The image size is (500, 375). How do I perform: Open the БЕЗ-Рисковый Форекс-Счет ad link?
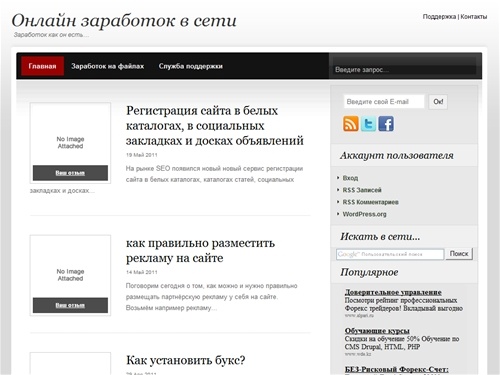[x=396, y=369]
